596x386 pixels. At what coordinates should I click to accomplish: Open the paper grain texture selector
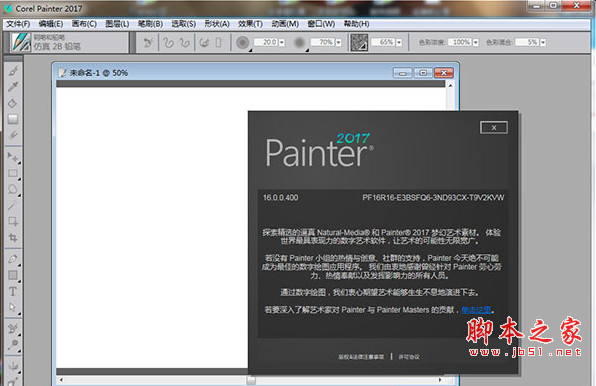coord(359,42)
